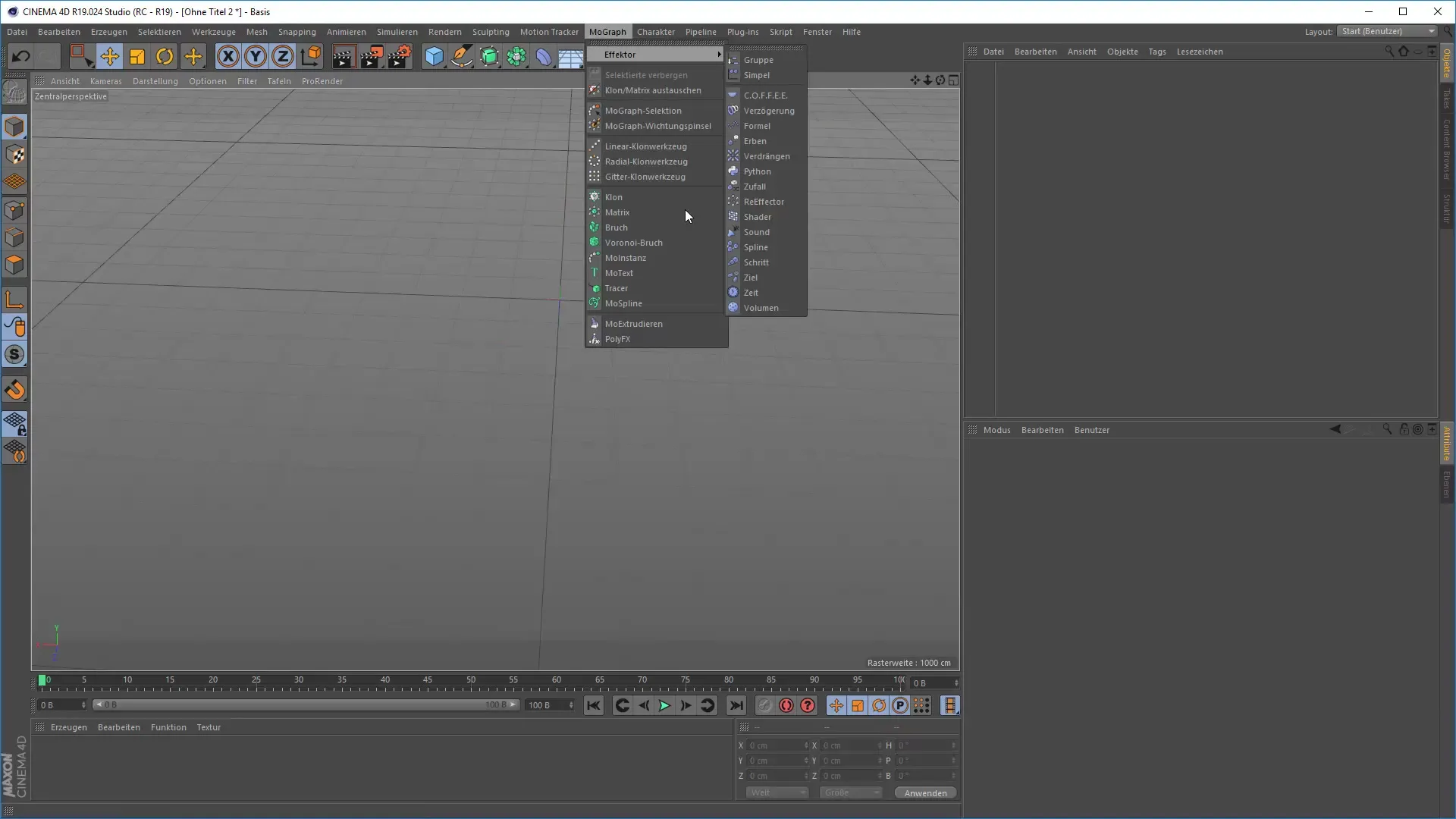Viewport: 1456px width, 819px height.
Task: Toggle Z axis lock
Action: pos(283,56)
